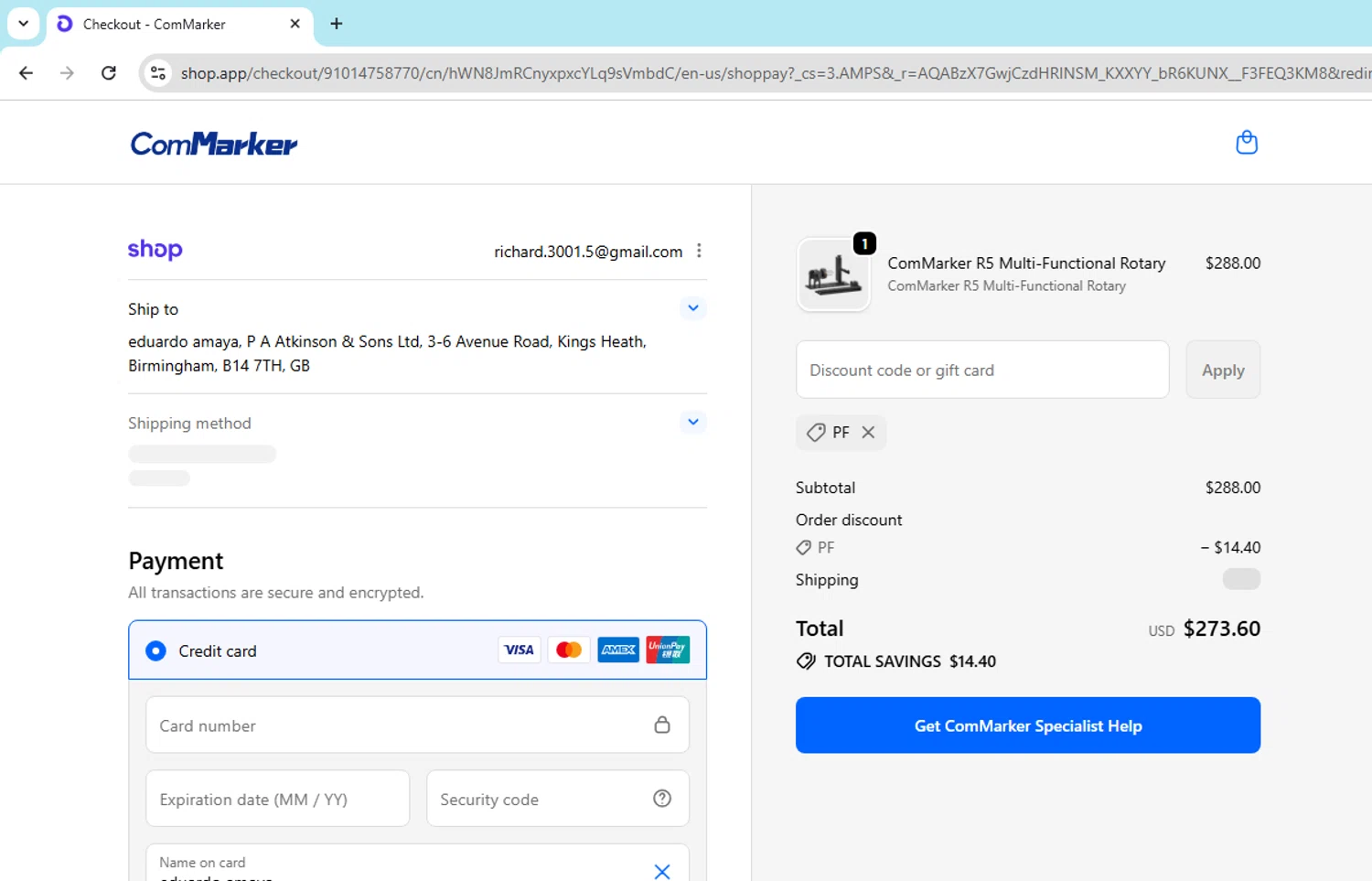Click the – $14.40 discount amount
This screenshot has height=881, width=1372.
1230,547
